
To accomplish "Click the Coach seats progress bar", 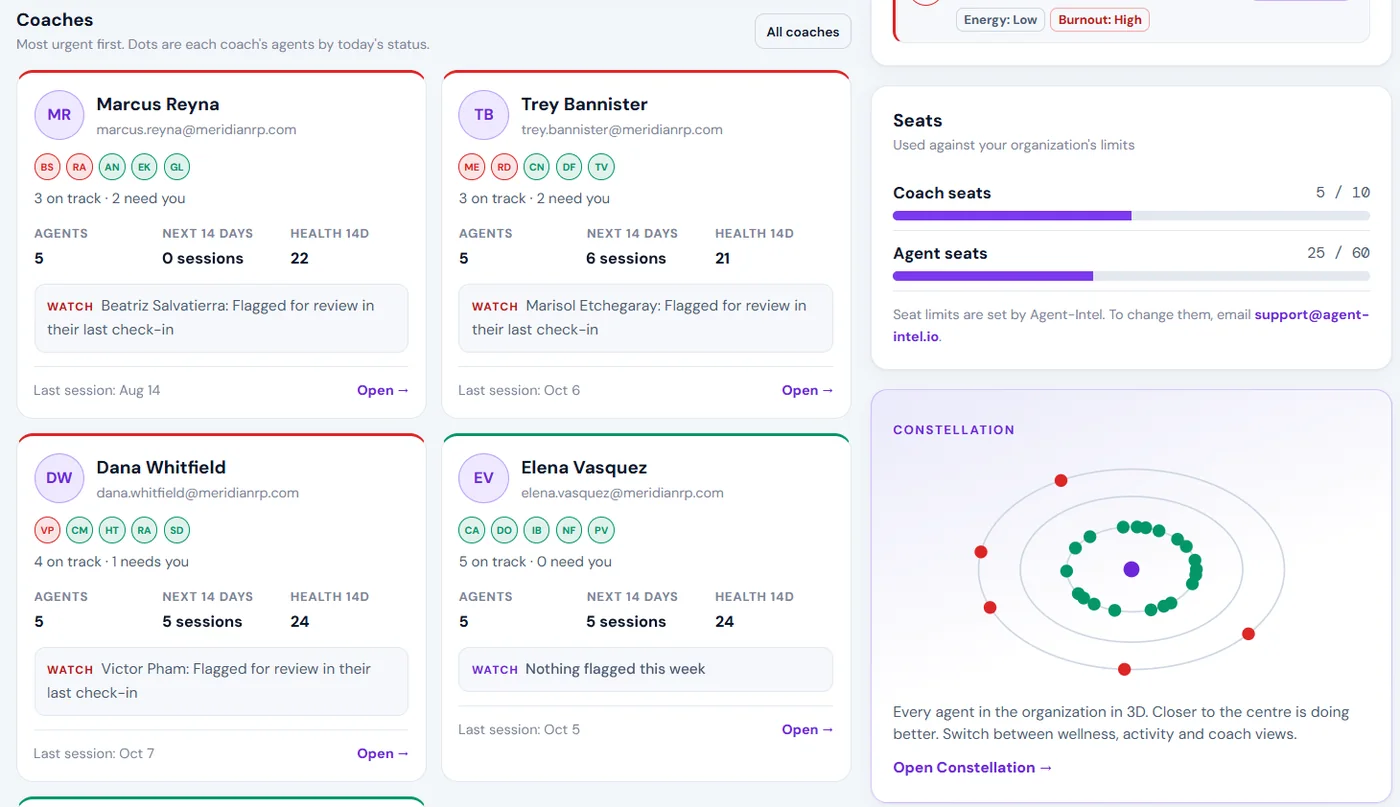I will point(1131,215).
